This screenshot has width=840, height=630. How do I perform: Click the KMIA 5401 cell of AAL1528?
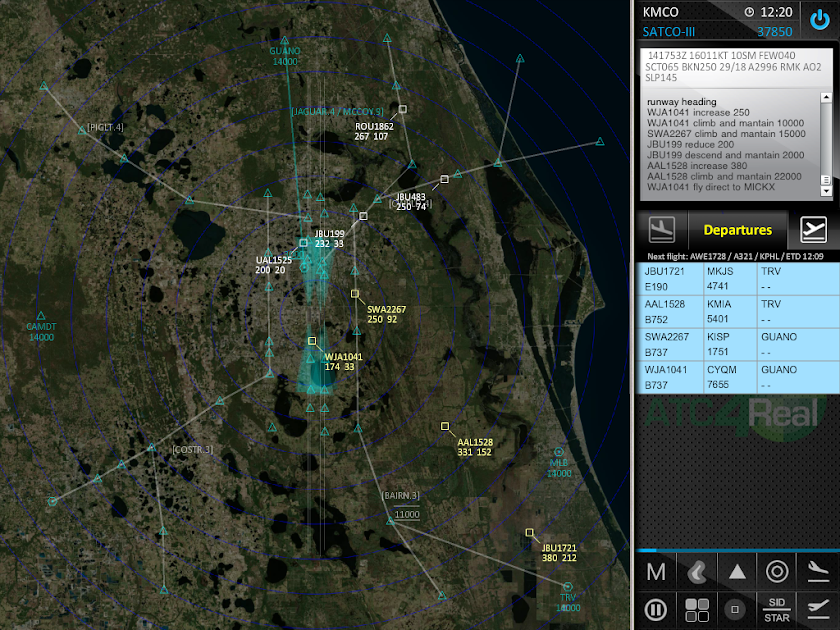click(x=730, y=311)
